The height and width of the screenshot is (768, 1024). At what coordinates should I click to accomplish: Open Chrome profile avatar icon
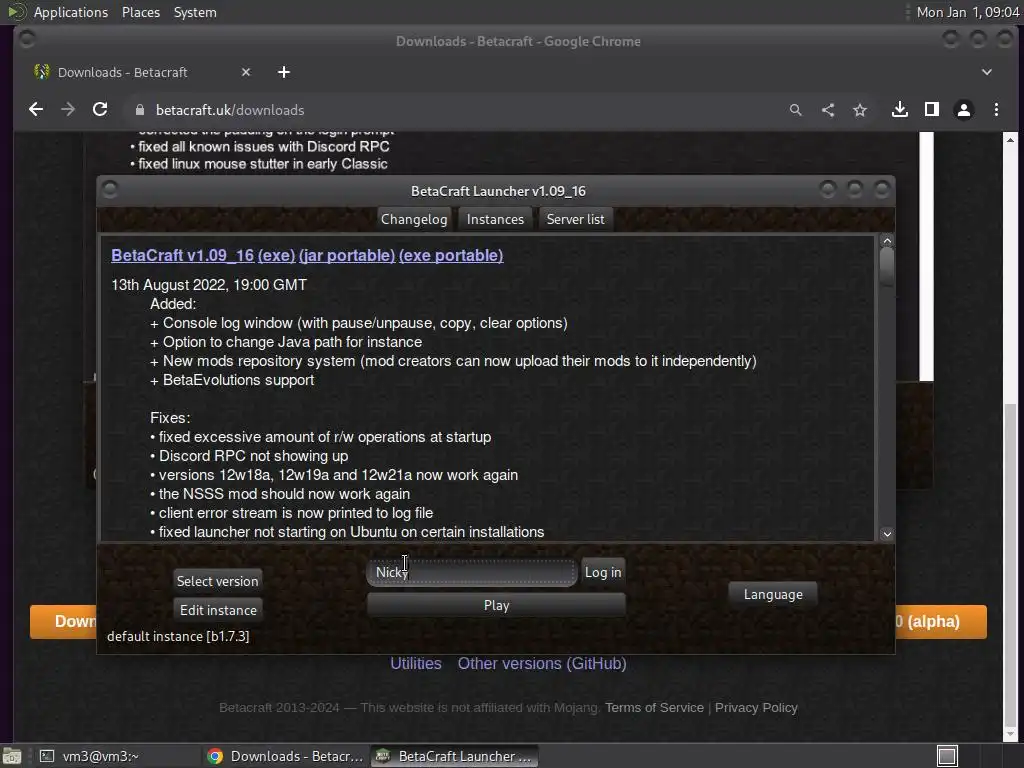coord(964,110)
